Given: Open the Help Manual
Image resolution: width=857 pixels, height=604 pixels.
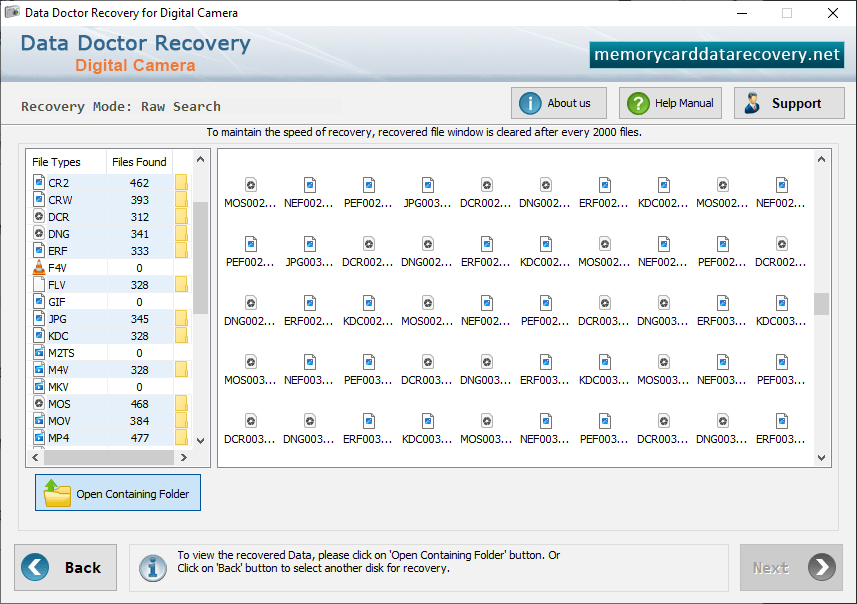Looking at the screenshot, I should click(670, 103).
